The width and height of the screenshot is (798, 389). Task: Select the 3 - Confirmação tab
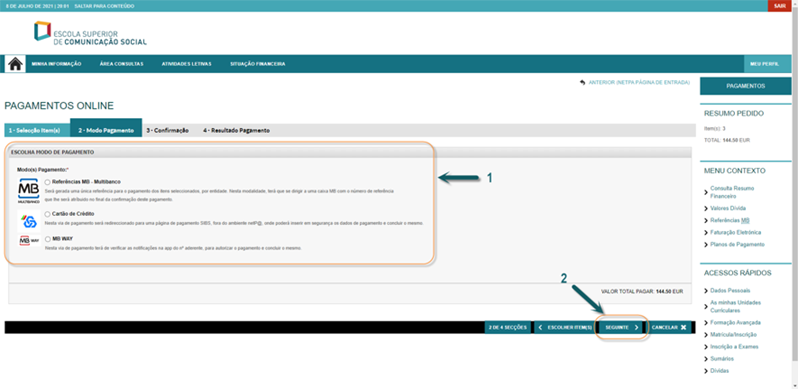click(167, 130)
